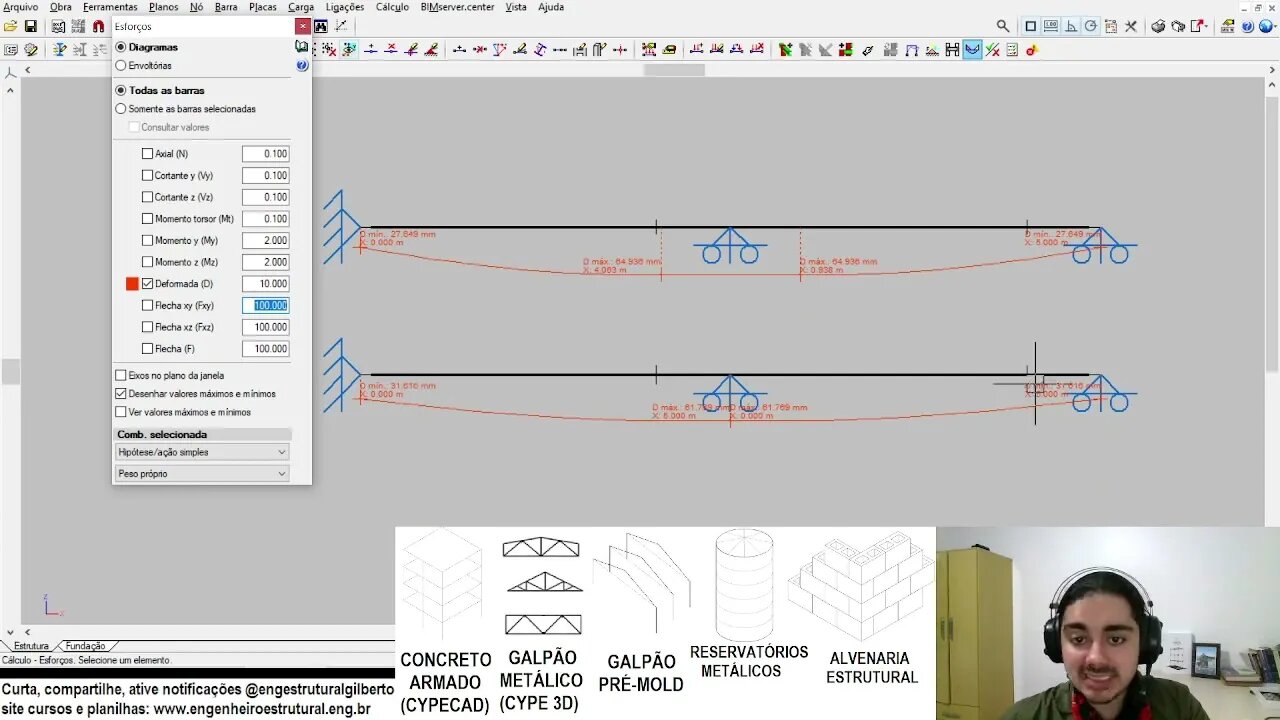This screenshot has width=1280, height=720.
Task: Toggle Eixos no plano da janela checkbox
Action: coord(121,376)
